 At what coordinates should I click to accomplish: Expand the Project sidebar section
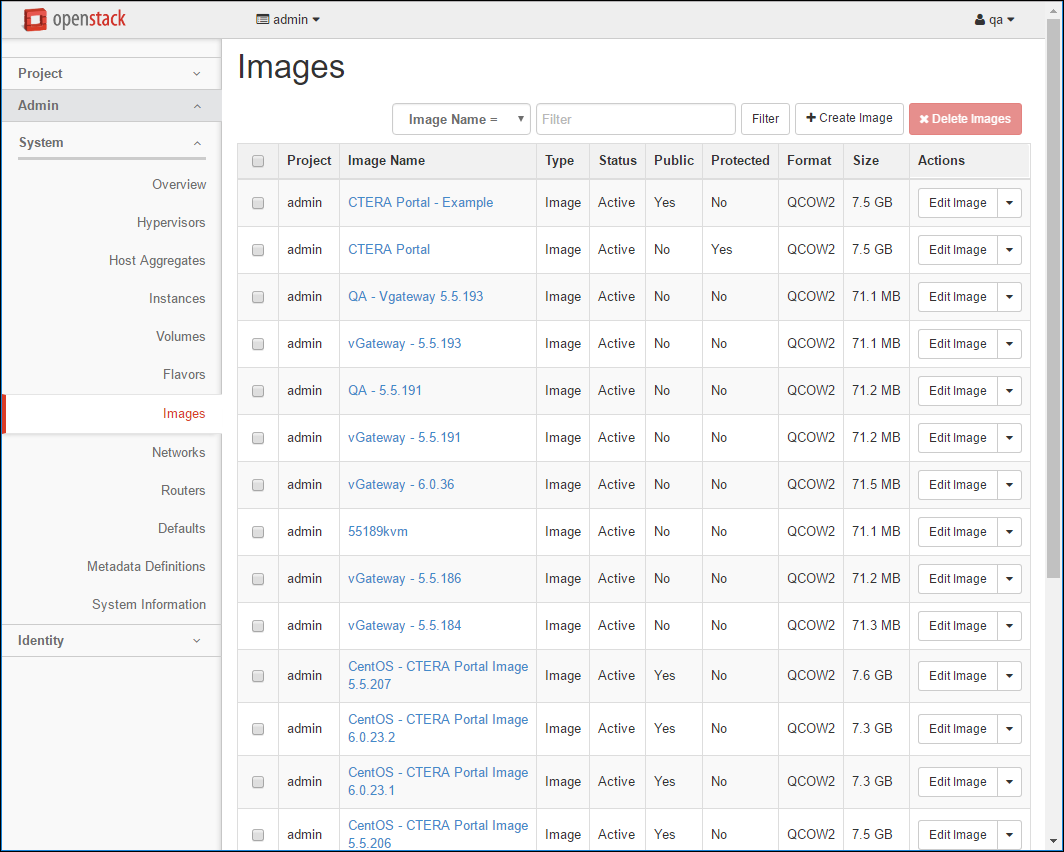[111, 73]
